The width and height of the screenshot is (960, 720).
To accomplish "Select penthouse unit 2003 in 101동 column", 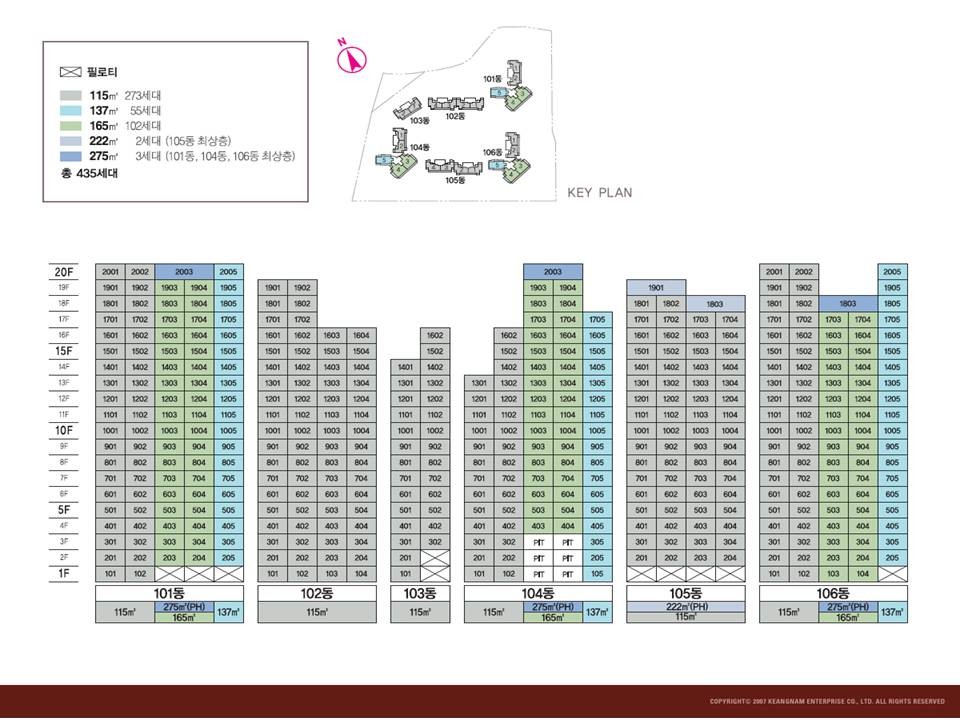I will coord(184,271).
